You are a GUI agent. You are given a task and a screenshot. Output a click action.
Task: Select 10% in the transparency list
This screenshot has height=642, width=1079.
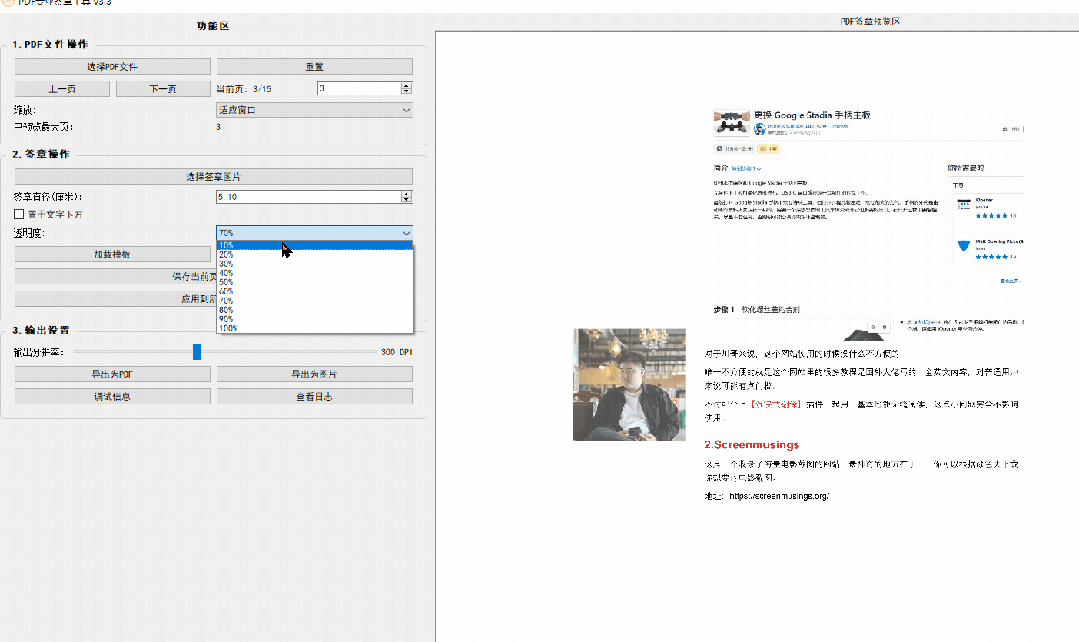227,245
